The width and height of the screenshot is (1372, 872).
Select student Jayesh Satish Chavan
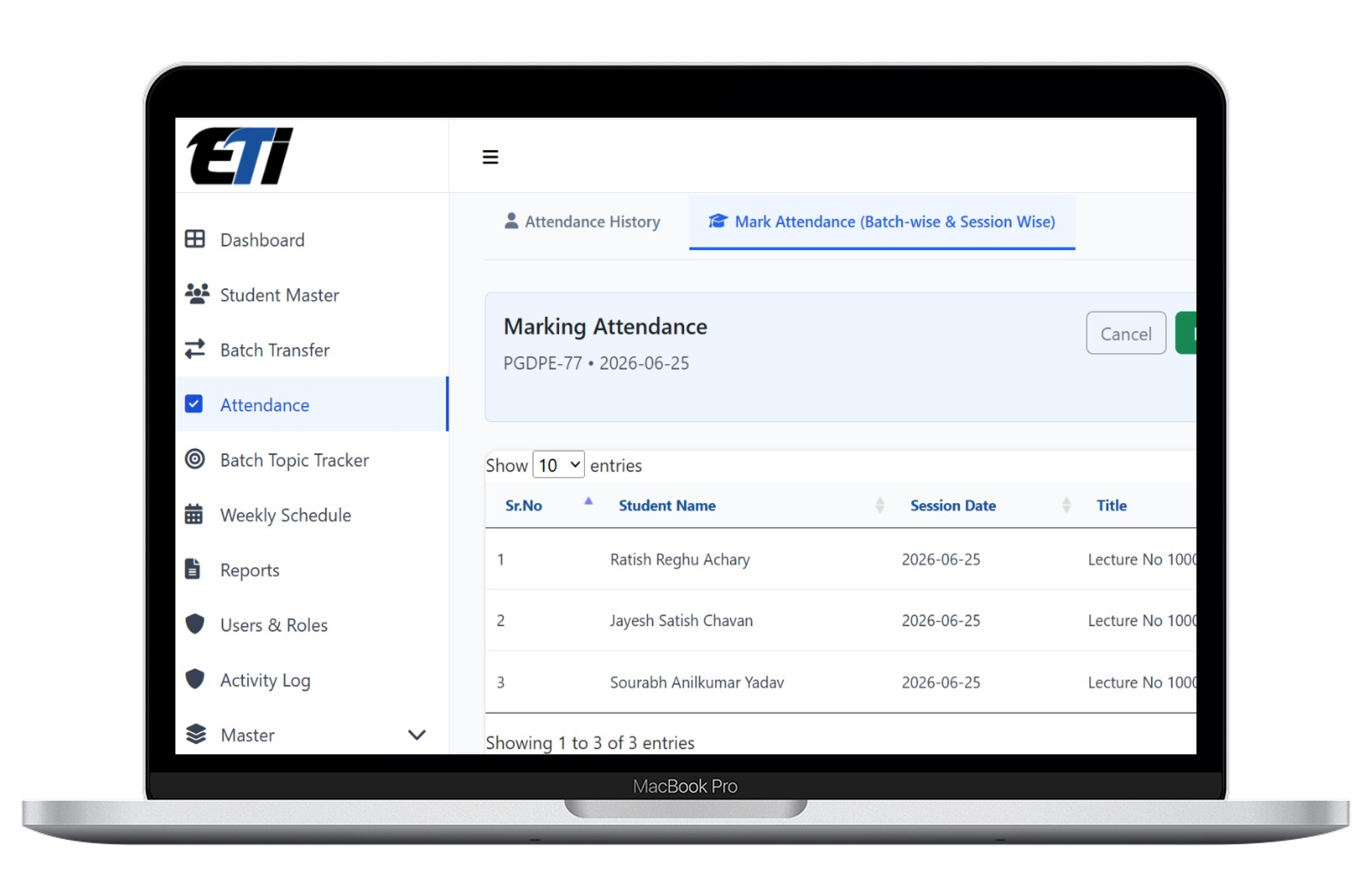(x=681, y=620)
